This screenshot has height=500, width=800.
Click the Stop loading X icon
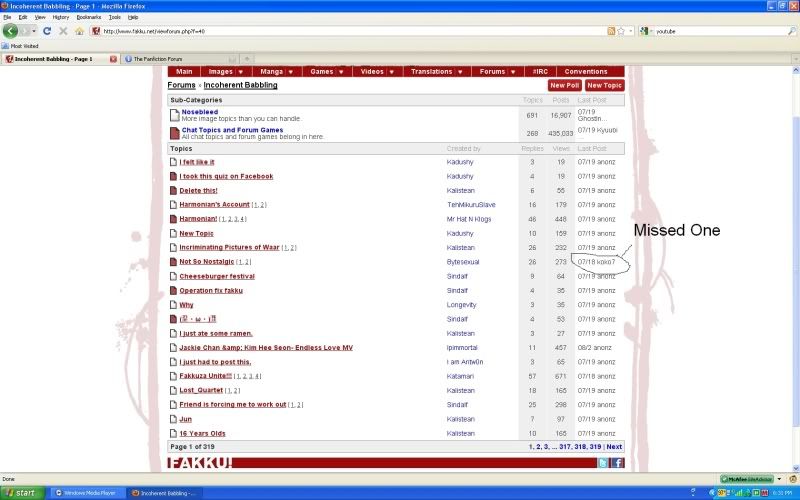click(x=63, y=31)
